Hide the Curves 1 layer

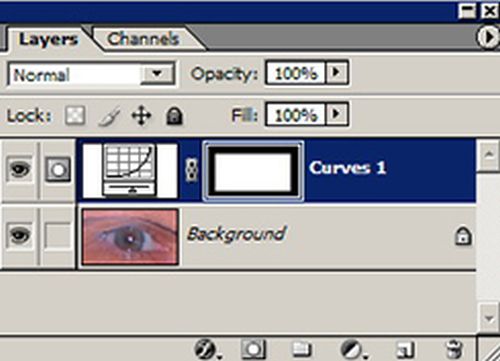(20, 169)
